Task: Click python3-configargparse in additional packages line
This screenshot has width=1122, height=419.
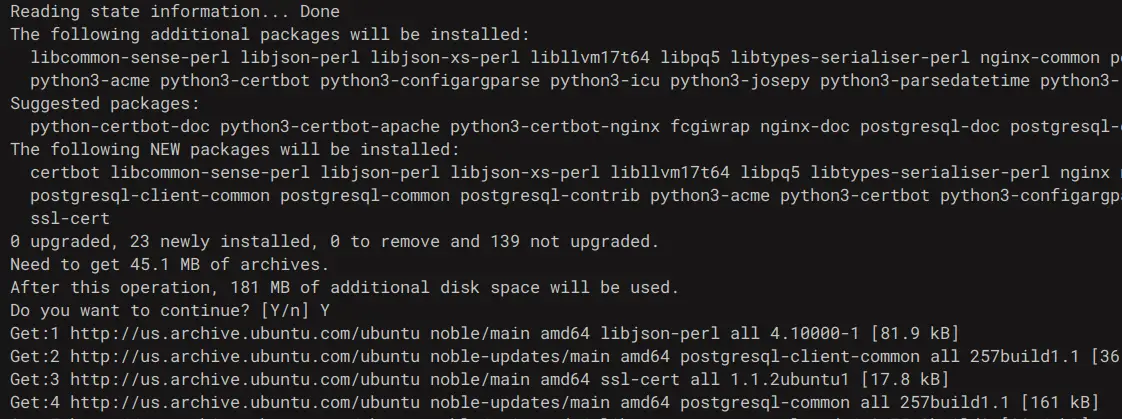Action: point(430,80)
